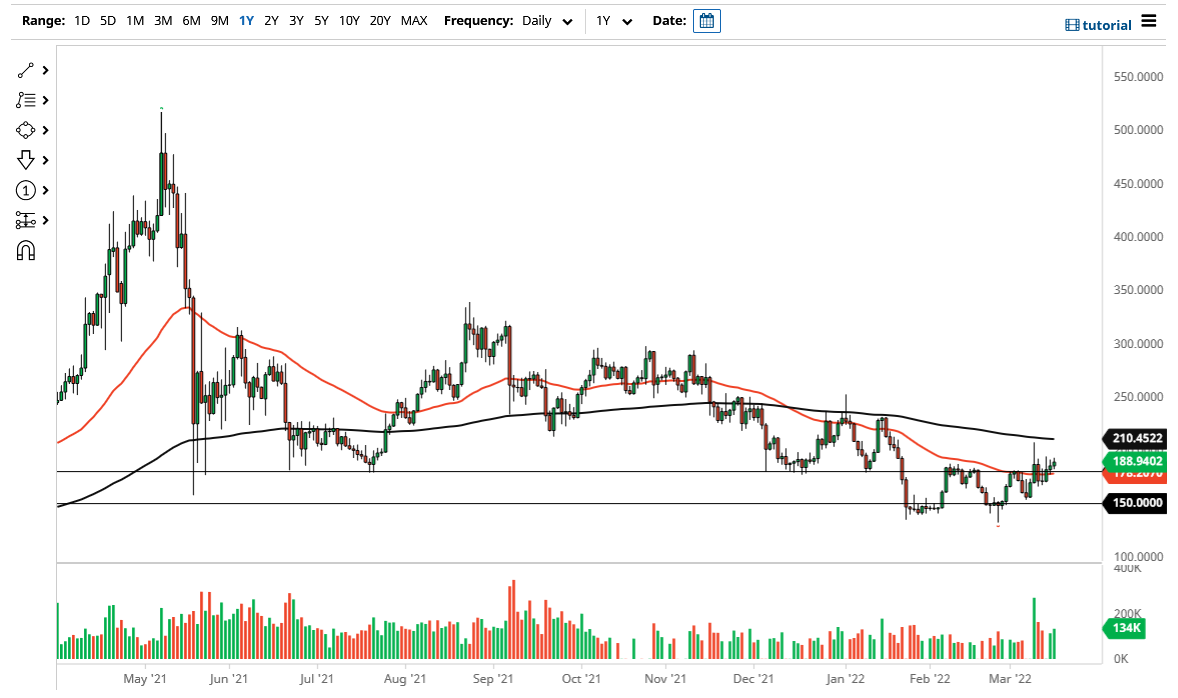Open the 1Y period dropdown

[614, 20]
